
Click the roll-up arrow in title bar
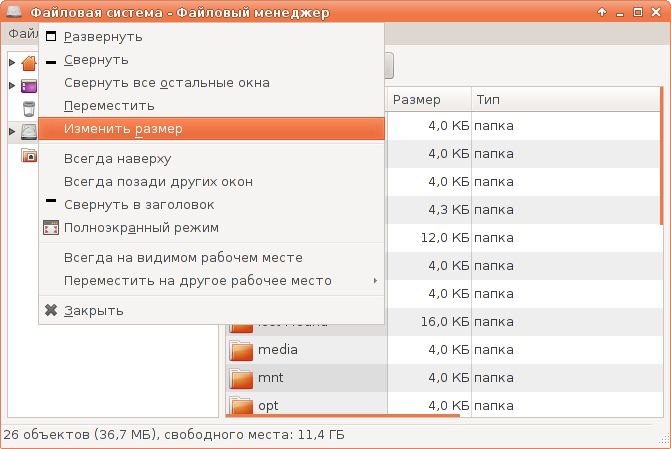pos(602,12)
